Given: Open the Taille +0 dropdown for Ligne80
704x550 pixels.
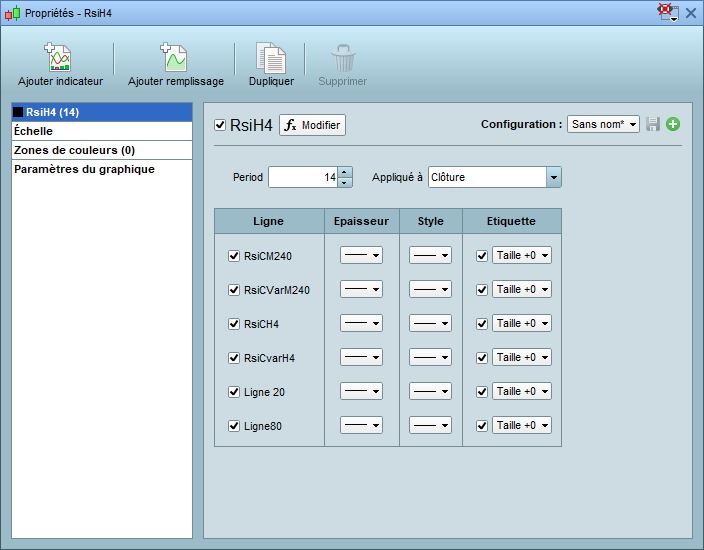Looking at the screenshot, I should click(x=522, y=425).
